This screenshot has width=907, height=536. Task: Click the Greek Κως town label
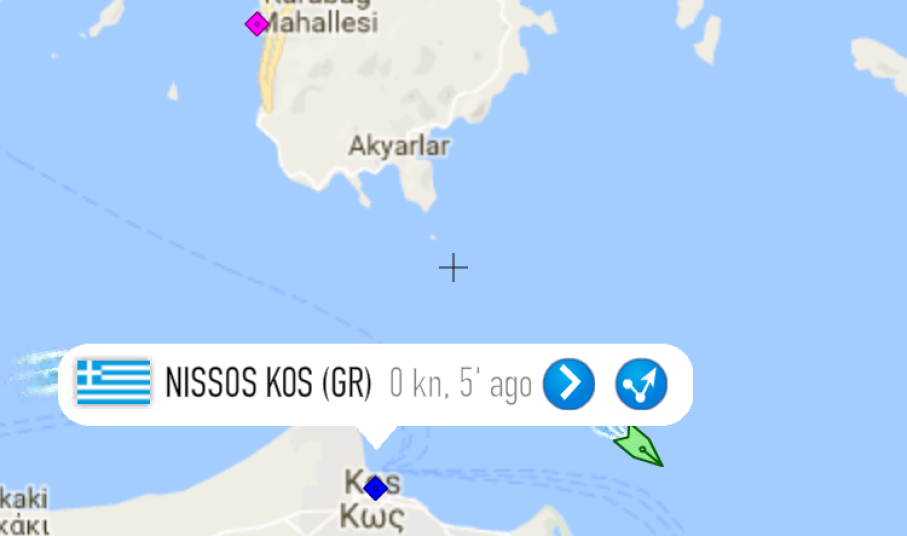coord(372,516)
